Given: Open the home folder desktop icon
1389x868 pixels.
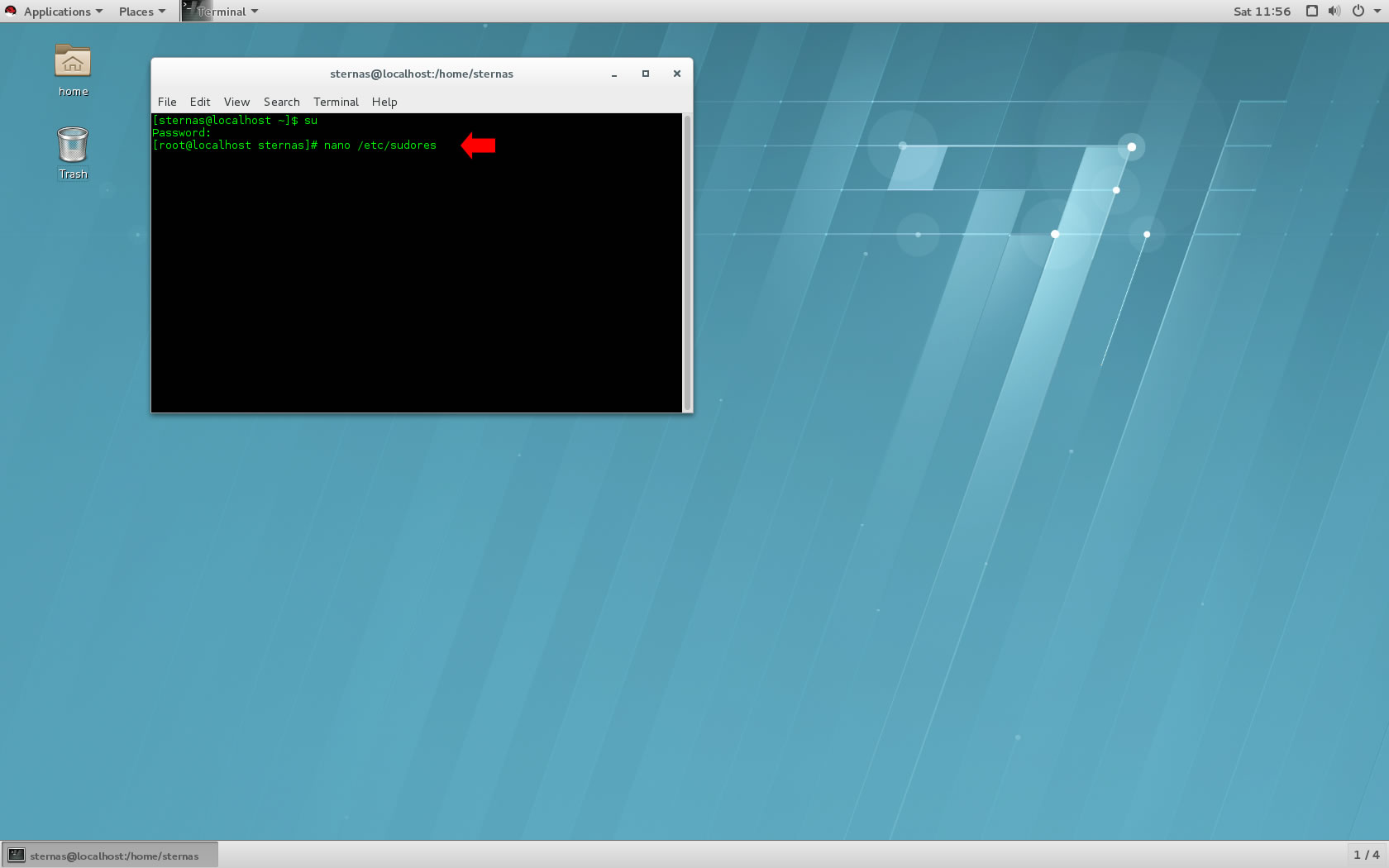Looking at the screenshot, I should click(73, 70).
